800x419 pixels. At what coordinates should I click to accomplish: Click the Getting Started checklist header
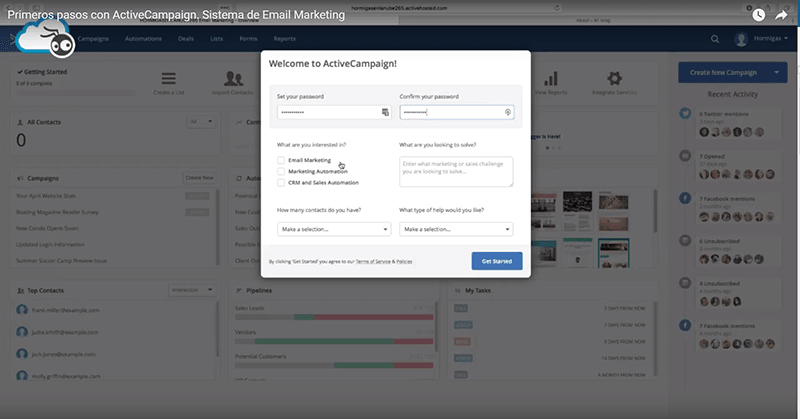click(42, 72)
